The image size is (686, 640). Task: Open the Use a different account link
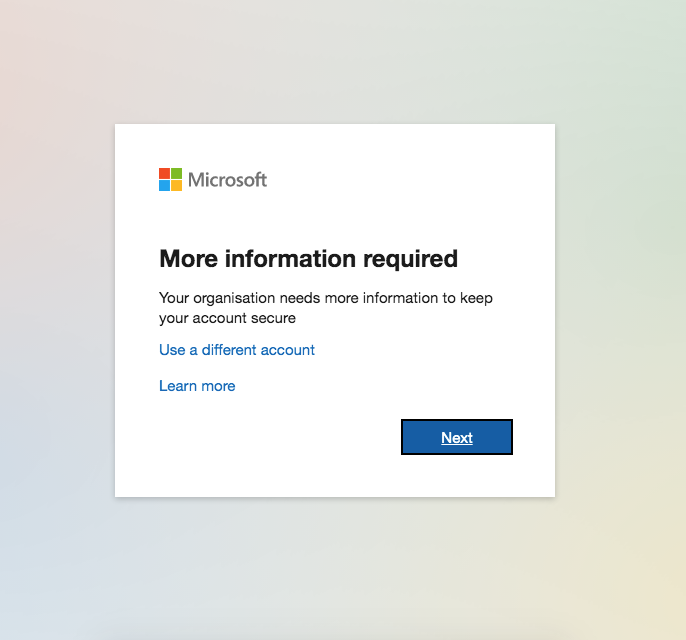(237, 350)
